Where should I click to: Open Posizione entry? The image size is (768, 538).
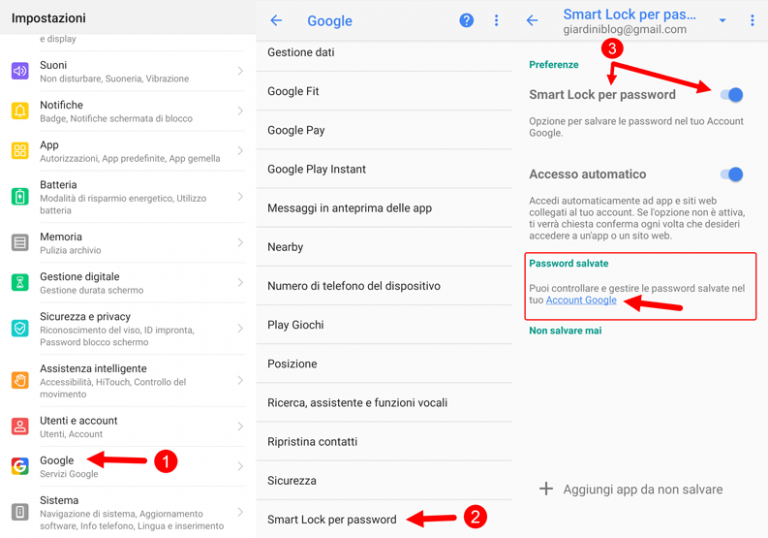tap(384, 364)
